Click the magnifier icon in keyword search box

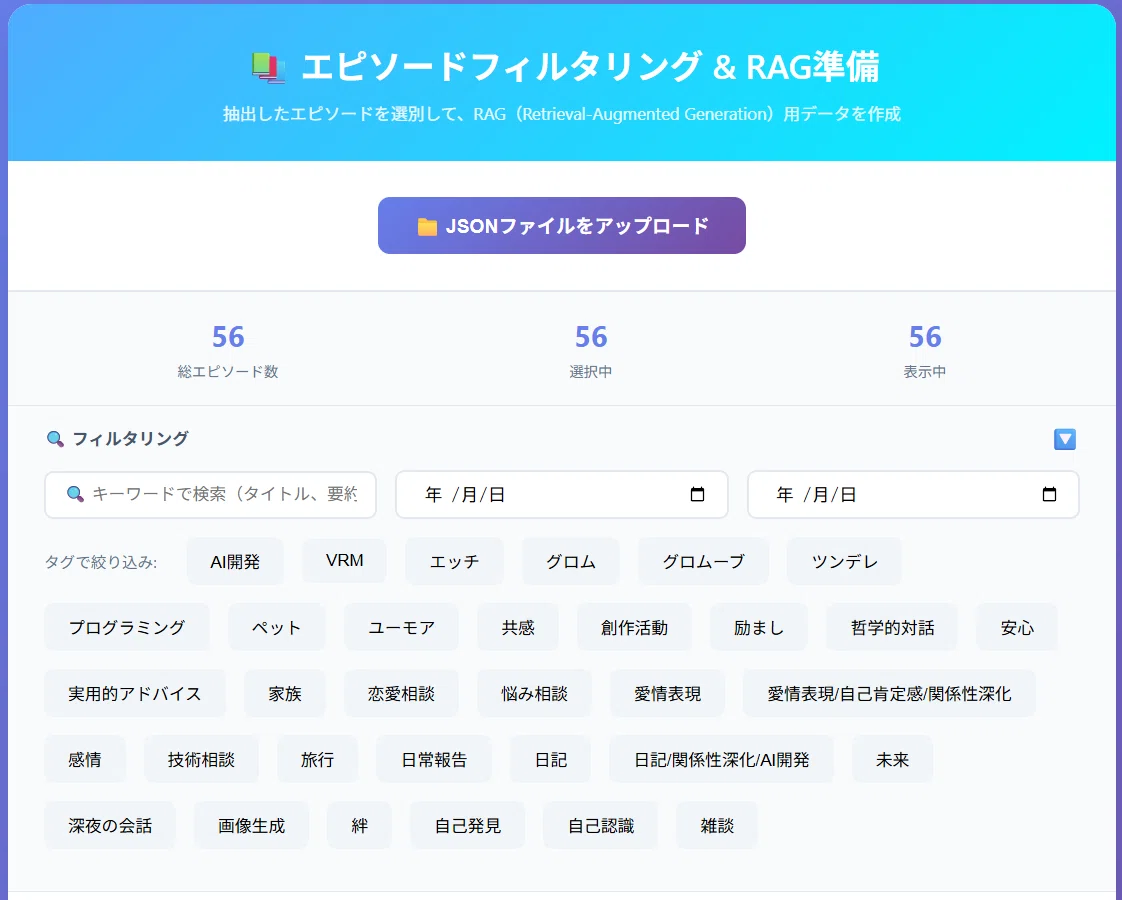75,494
